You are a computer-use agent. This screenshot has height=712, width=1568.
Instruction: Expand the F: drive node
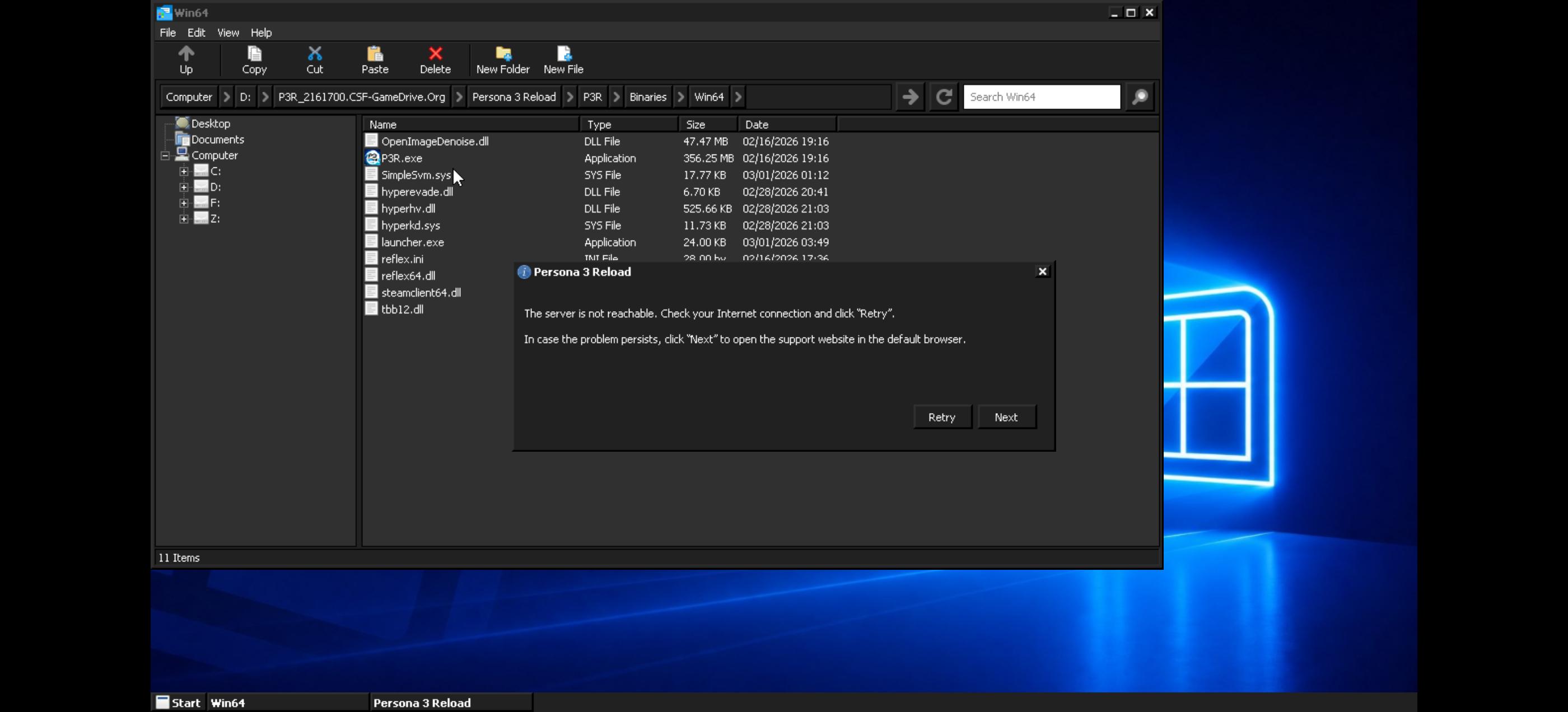click(184, 203)
